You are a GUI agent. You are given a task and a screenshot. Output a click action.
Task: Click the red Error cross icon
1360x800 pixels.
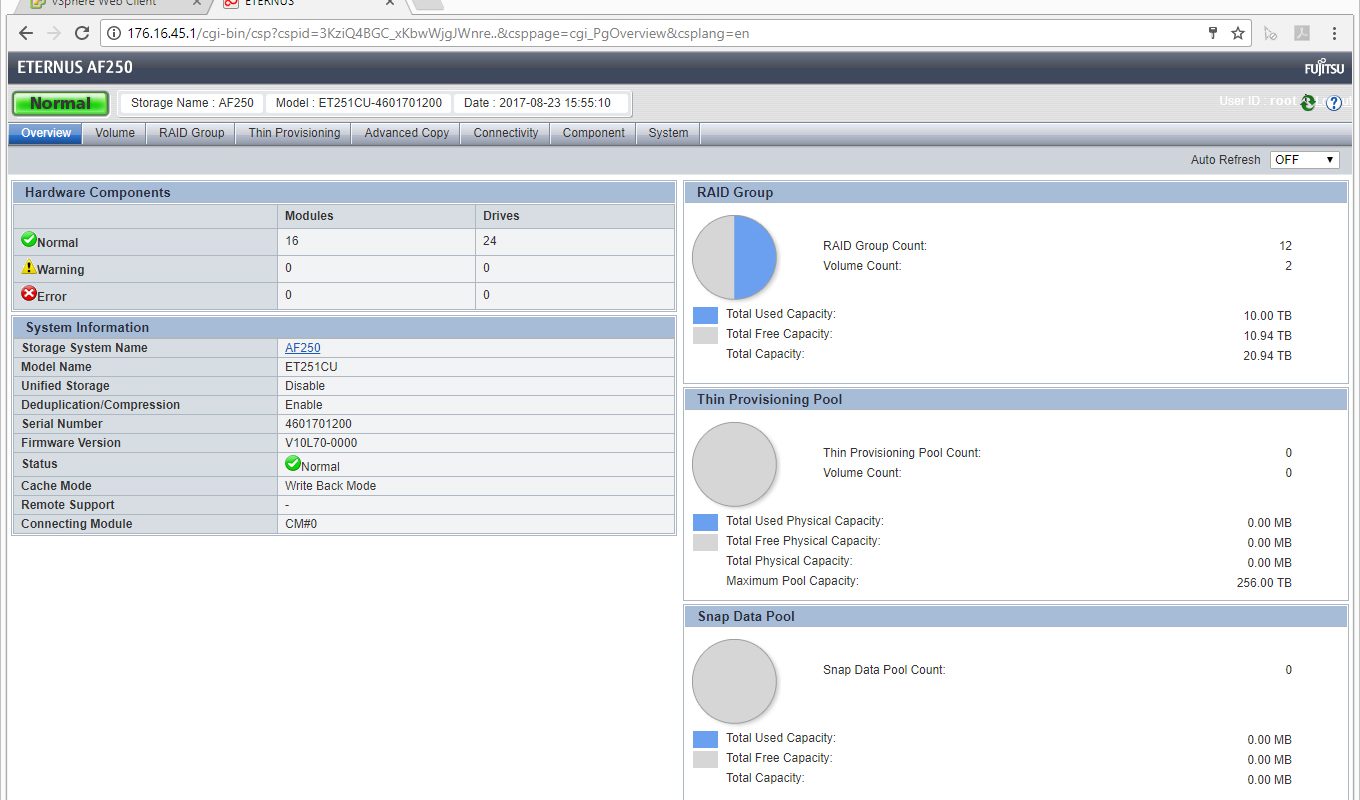click(29, 294)
